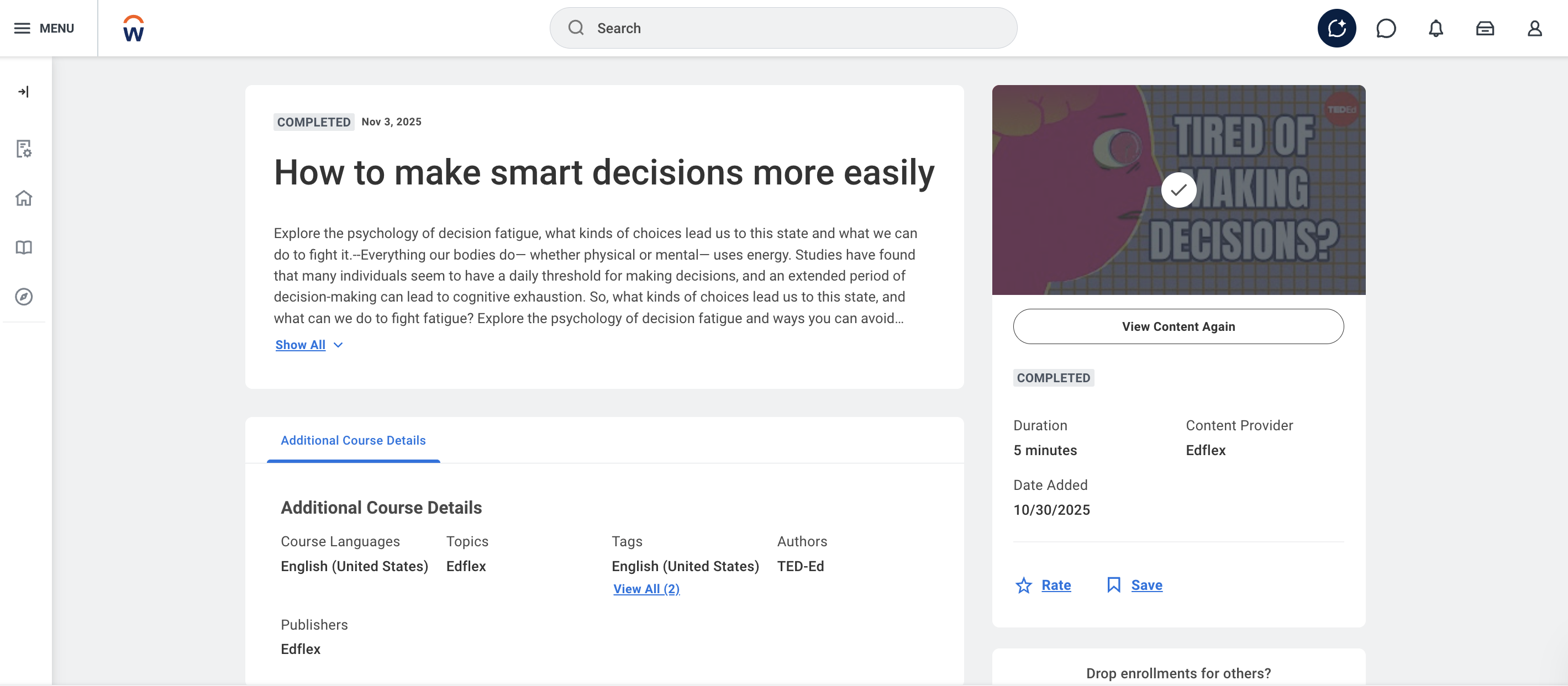Viewport: 1568px width, 686px height.
Task: Click the Workday logo
Action: click(x=133, y=28)
